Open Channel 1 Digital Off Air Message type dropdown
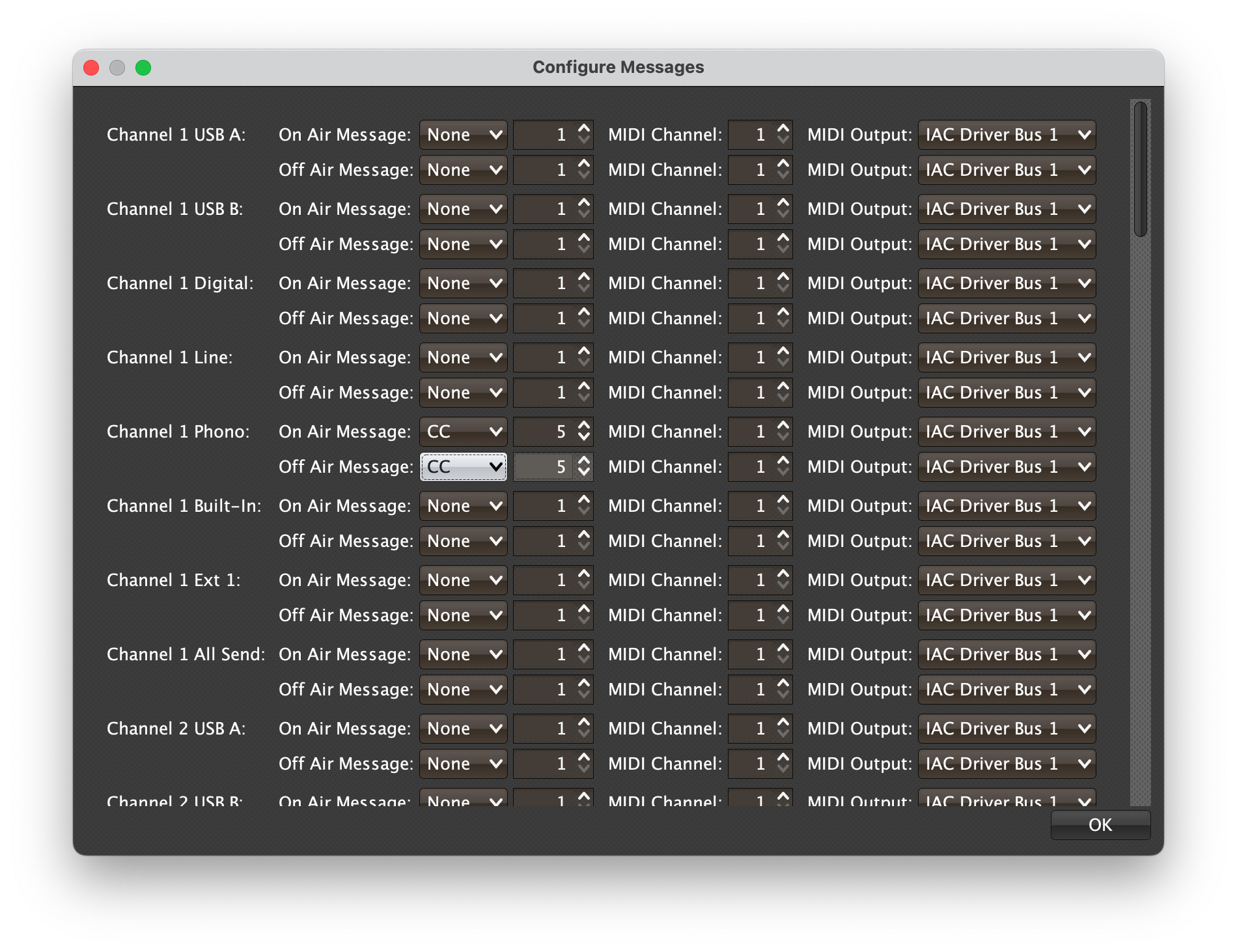Screen dimensions: 1237x952 464,318
